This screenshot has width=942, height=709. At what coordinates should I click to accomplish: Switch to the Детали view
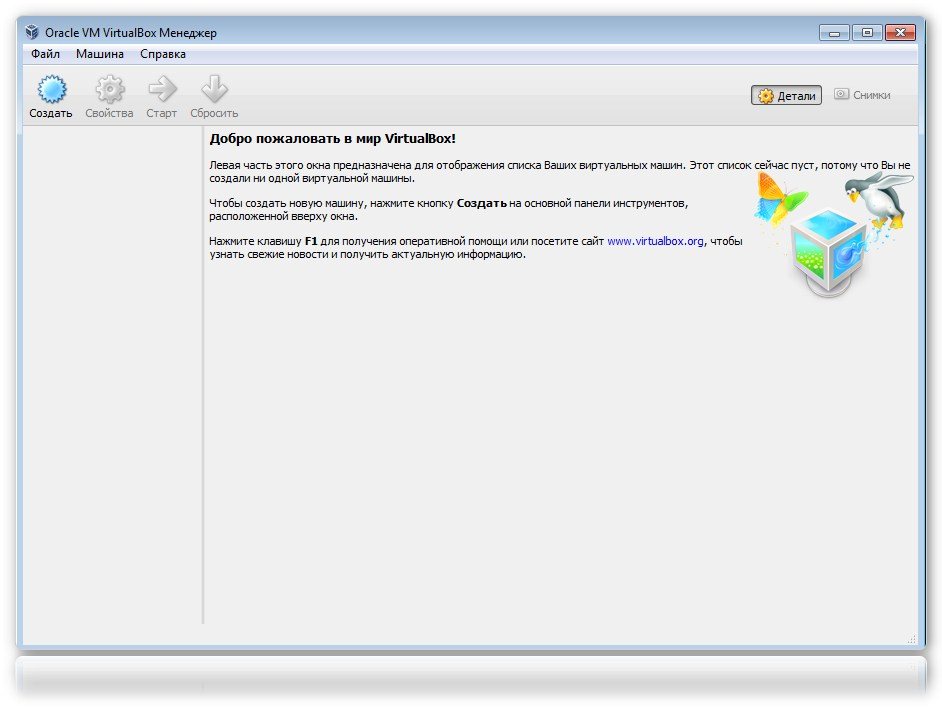point(787,96)
